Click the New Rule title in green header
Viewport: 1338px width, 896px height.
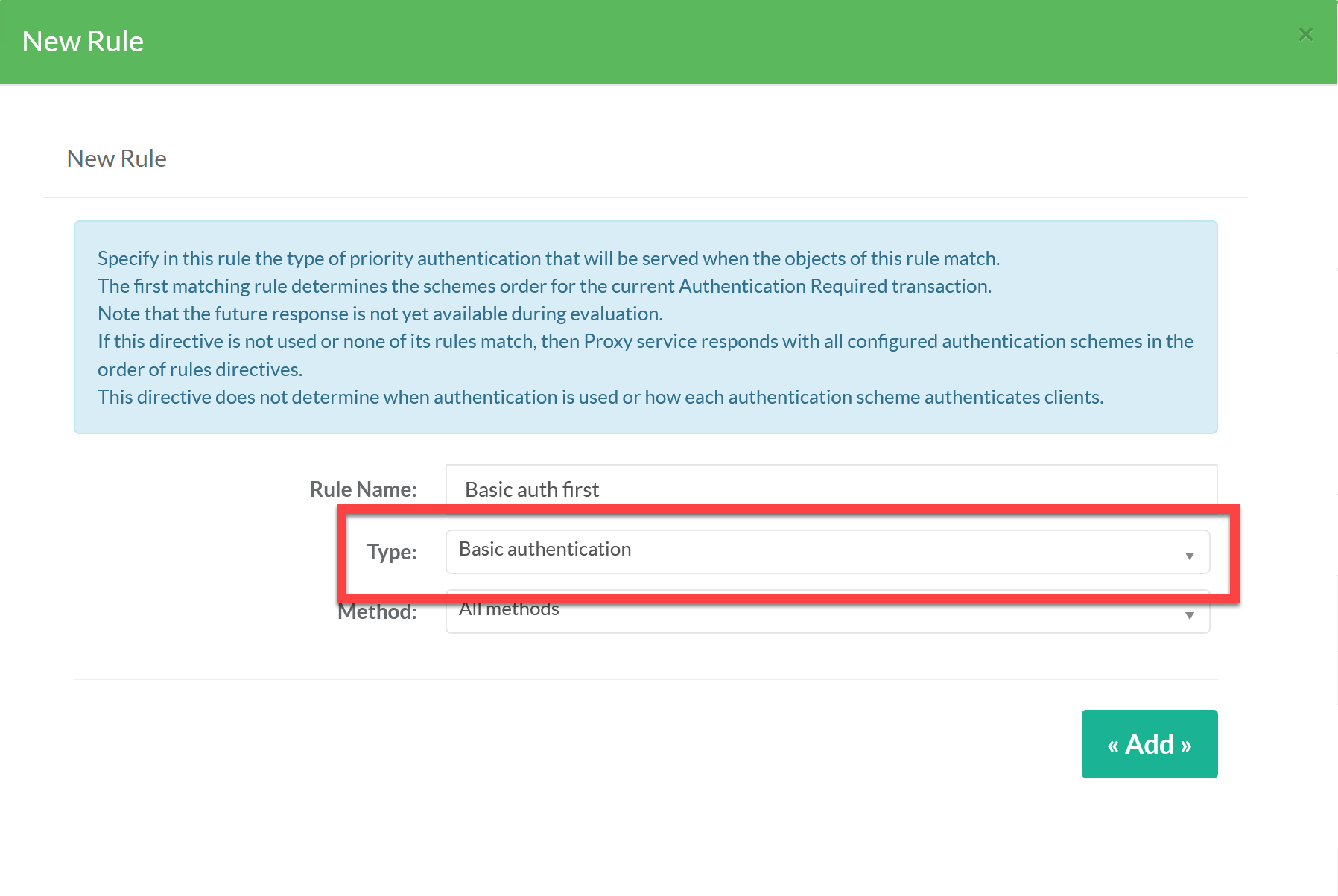point(83,42)
